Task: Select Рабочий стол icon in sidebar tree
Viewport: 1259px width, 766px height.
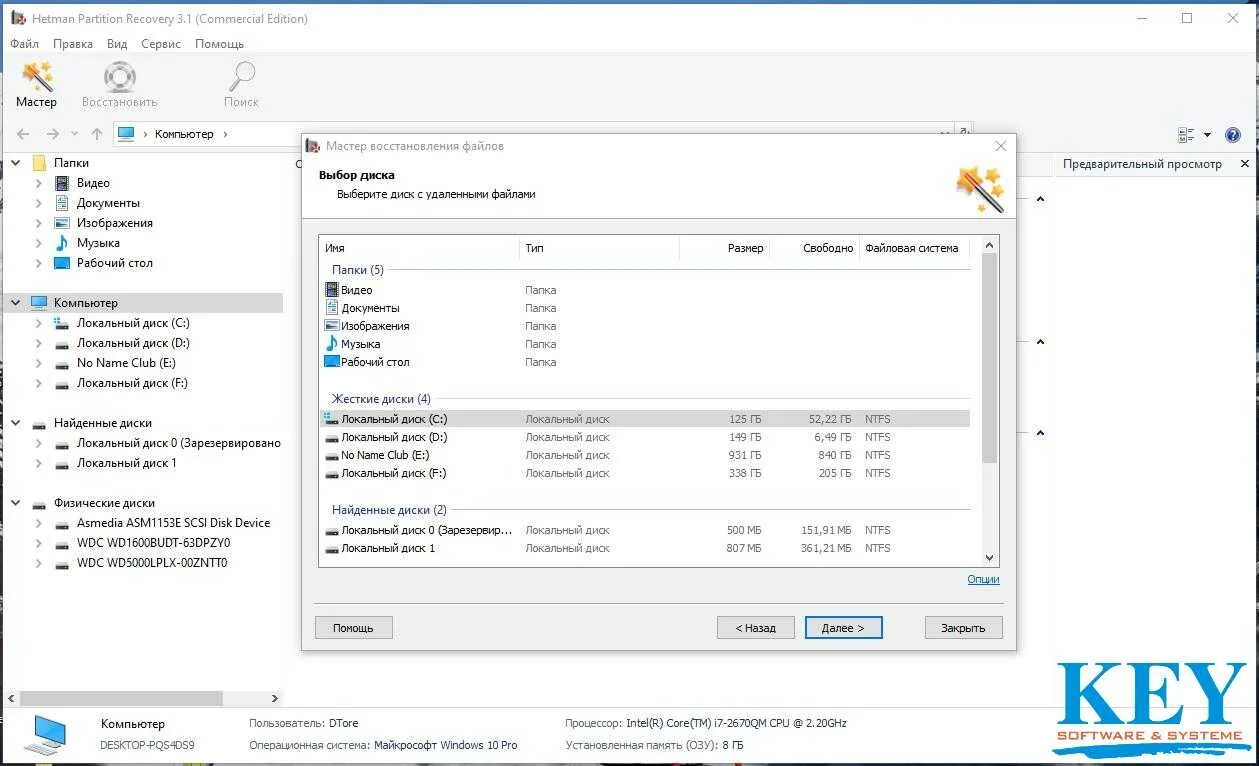Action: (62, 263)
